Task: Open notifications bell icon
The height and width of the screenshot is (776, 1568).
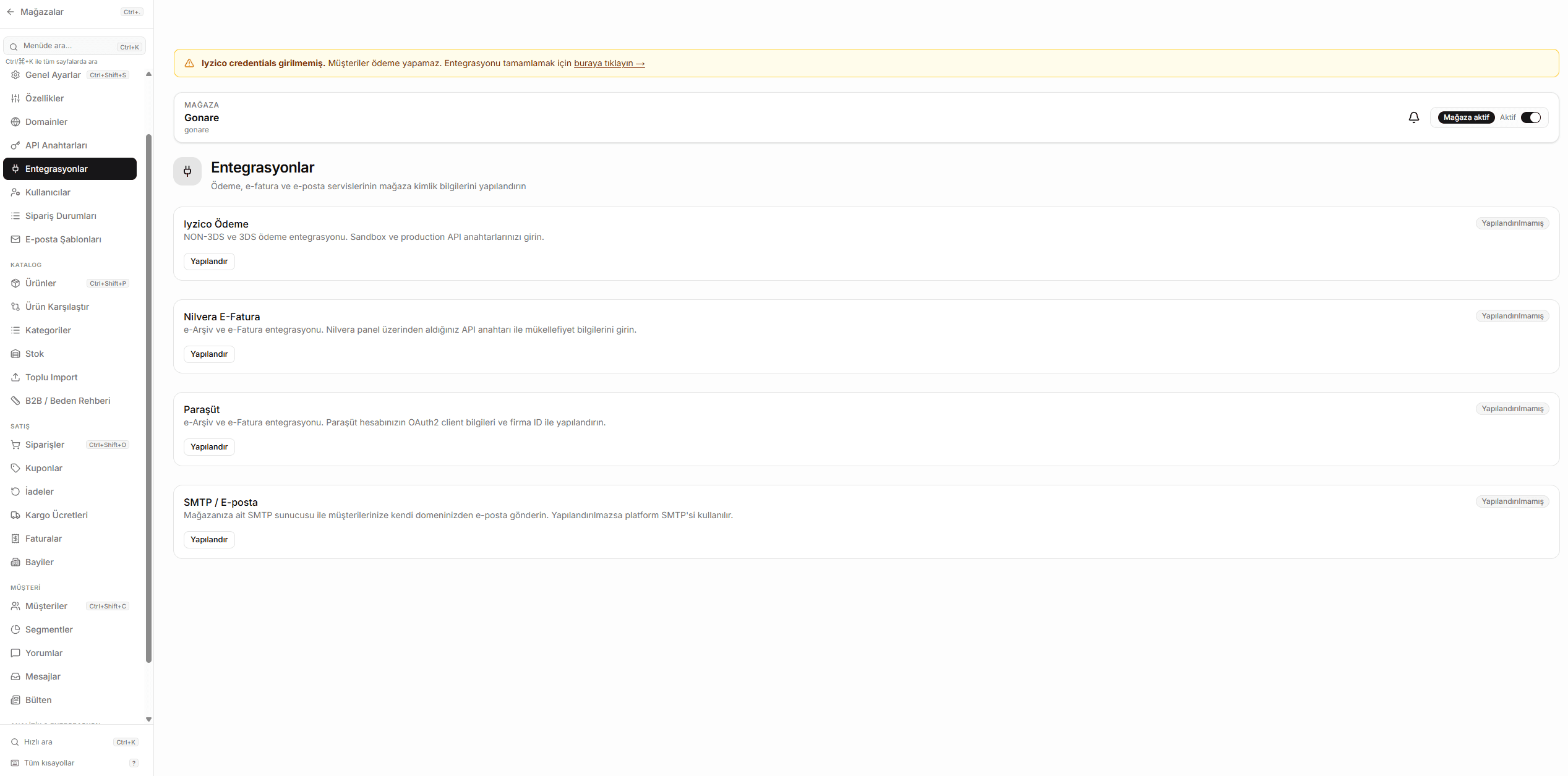Action: (1414, 117)
